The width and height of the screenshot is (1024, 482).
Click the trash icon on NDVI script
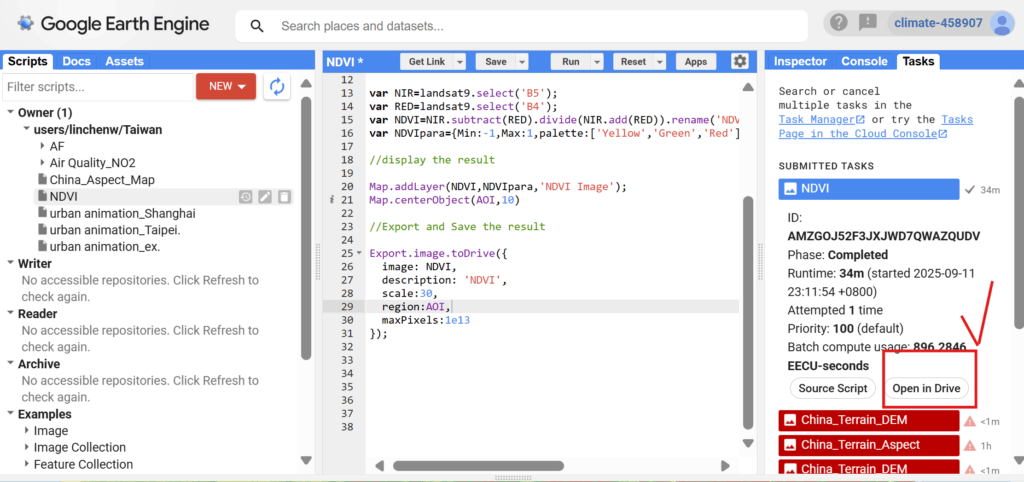point(284,197)
